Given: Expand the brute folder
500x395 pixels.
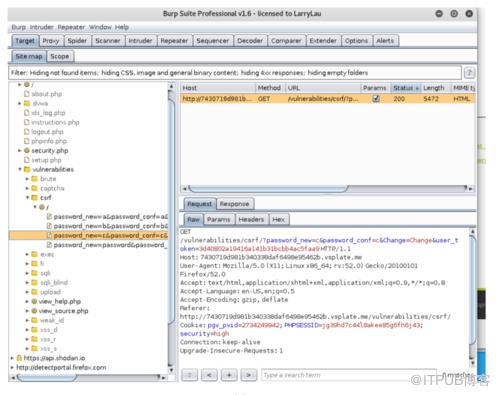Looking at the screenshot, I should (x=27, y=179).
